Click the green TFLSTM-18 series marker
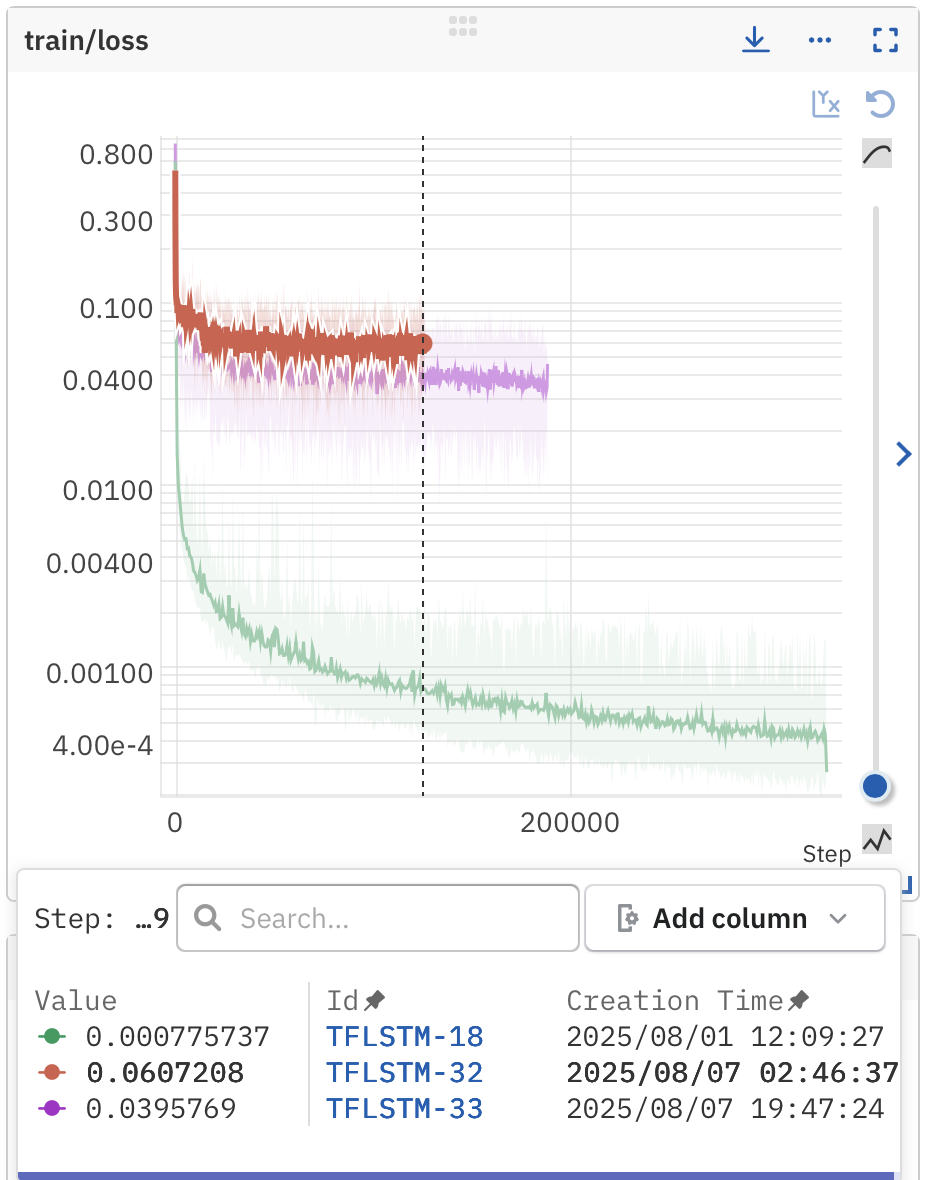 tap(51, 1036)
